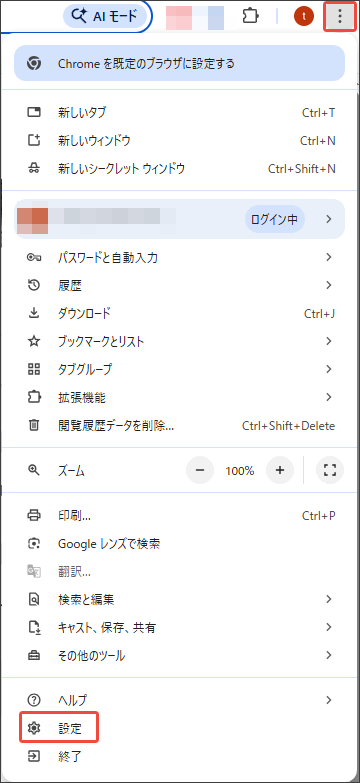Click the Ctrl+Shift+Delete shortcut text
The width and height of the screenshot is (360, 783).
[x=289, y=426]
